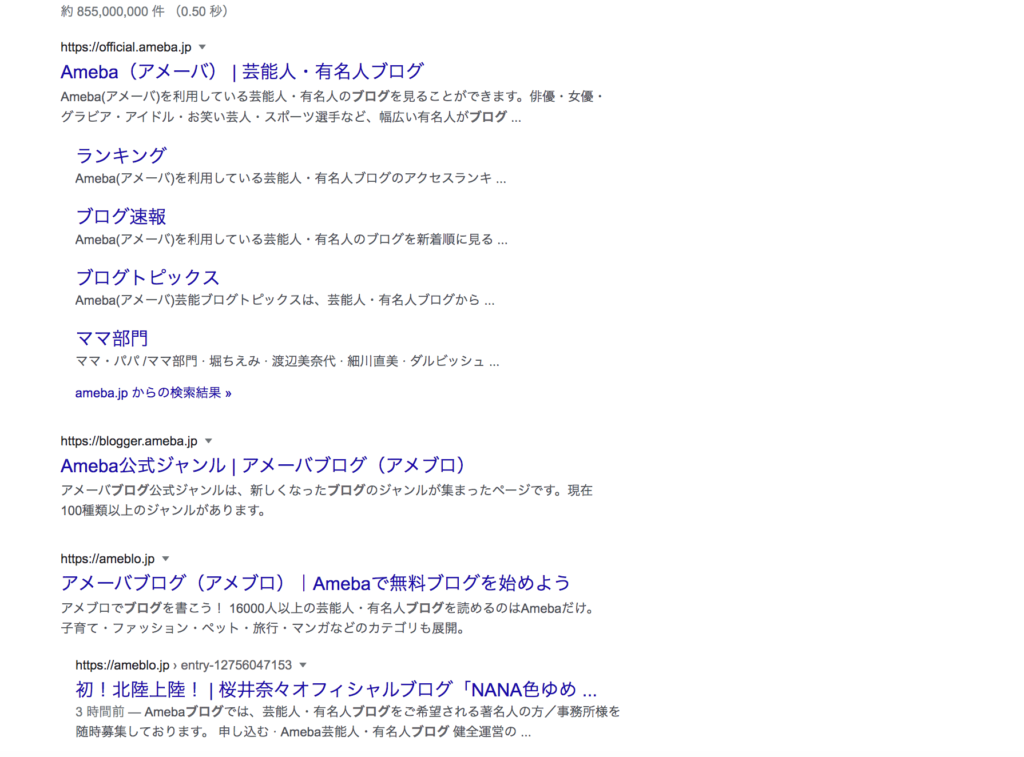Click the ランキング sitelink description snippet
The height and width of the screenshot is (757, 1024).
click(291, 178)
